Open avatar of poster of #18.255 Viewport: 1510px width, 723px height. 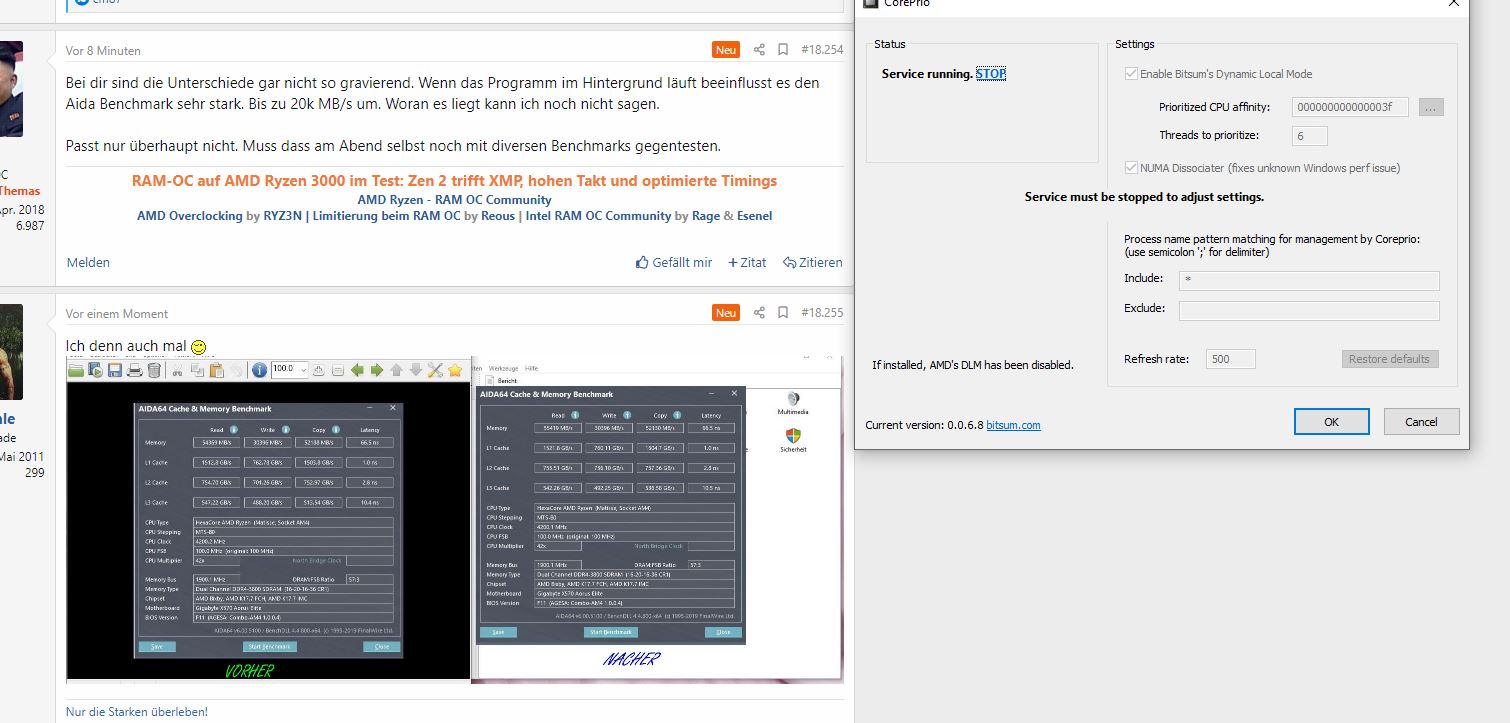11,351
